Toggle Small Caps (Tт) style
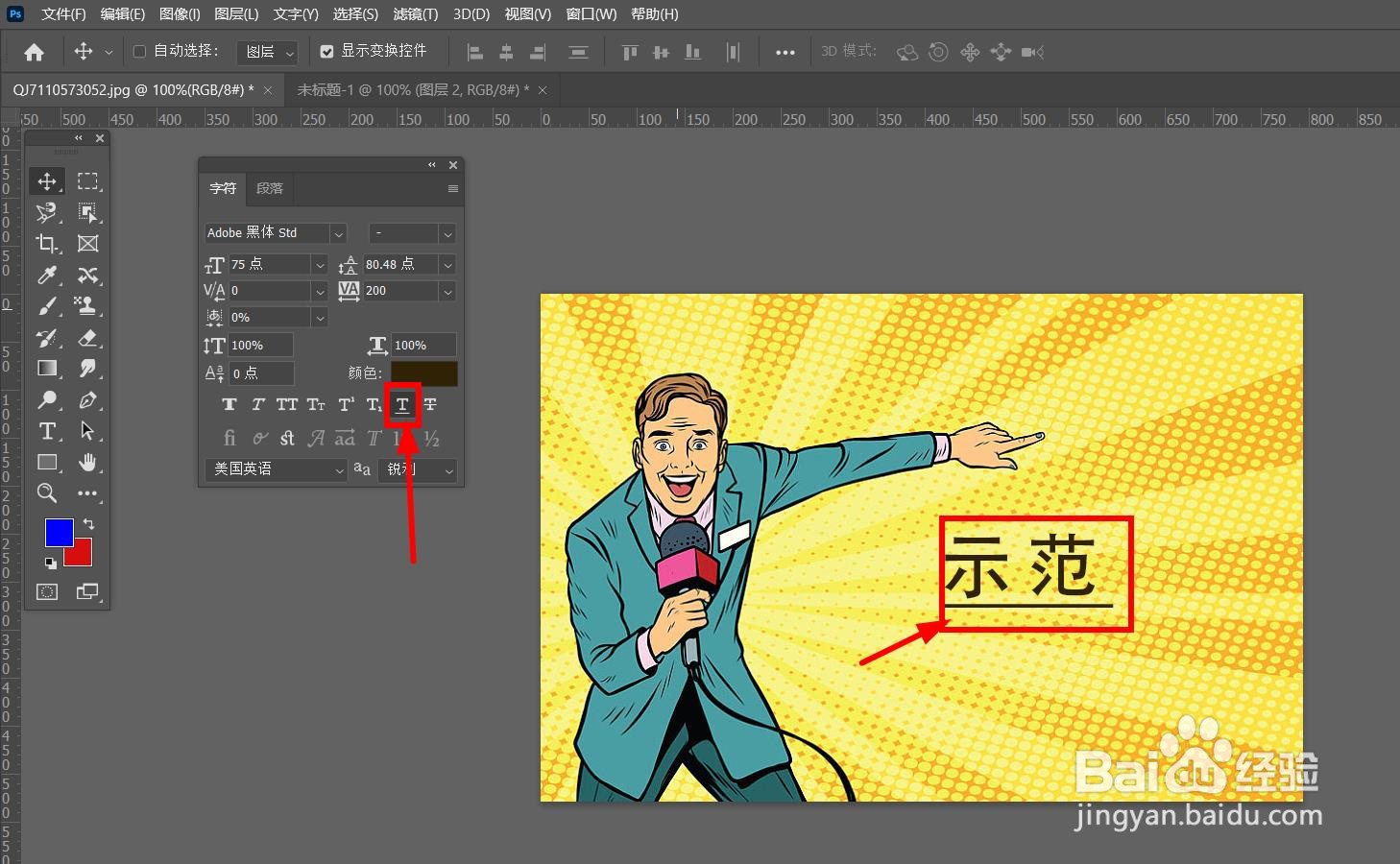Image resolution: width=1400 pixels, height=864 pixels. coord(316,405)
